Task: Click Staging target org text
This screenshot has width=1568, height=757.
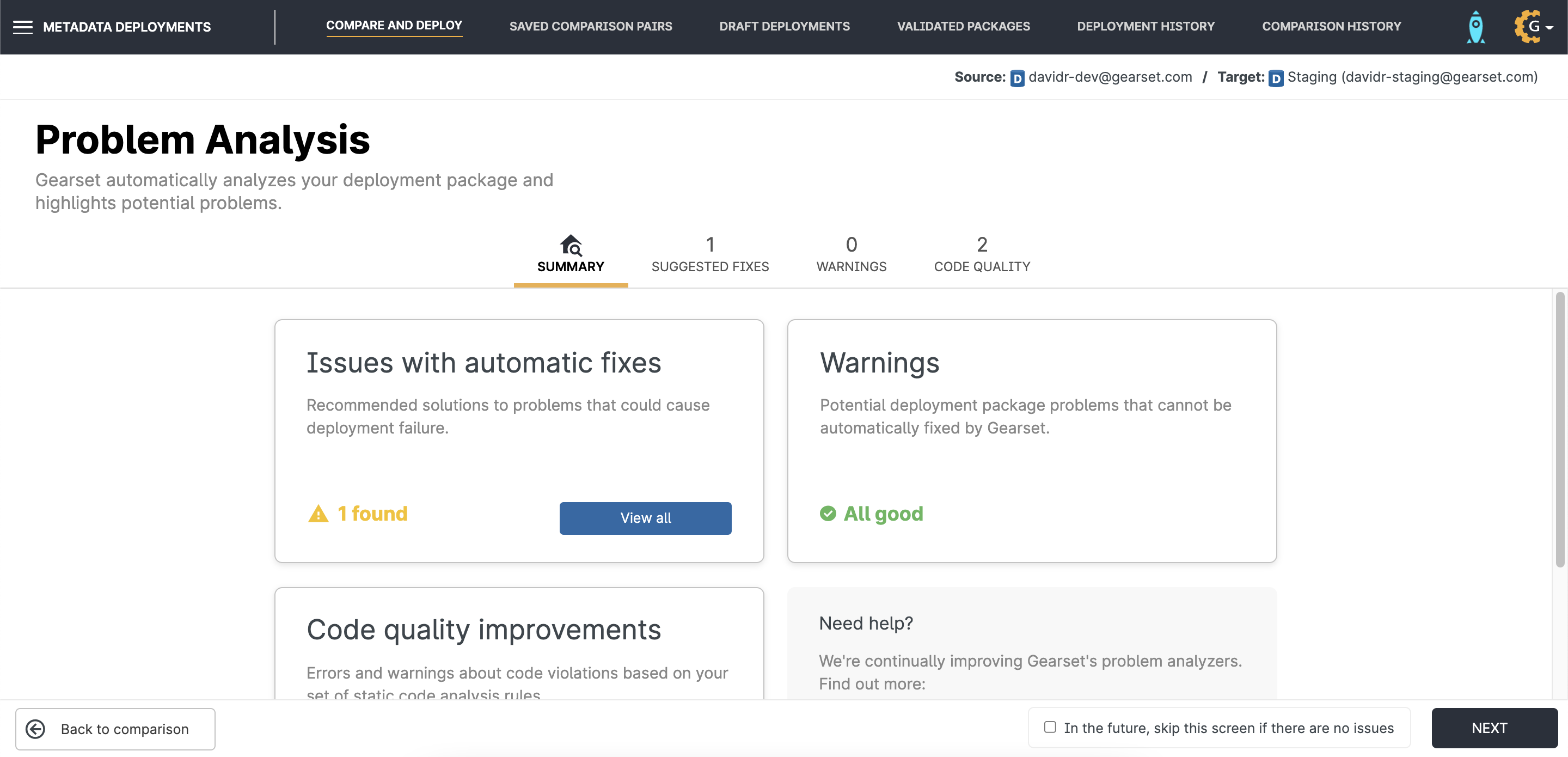Action: tap(1412, 77)
